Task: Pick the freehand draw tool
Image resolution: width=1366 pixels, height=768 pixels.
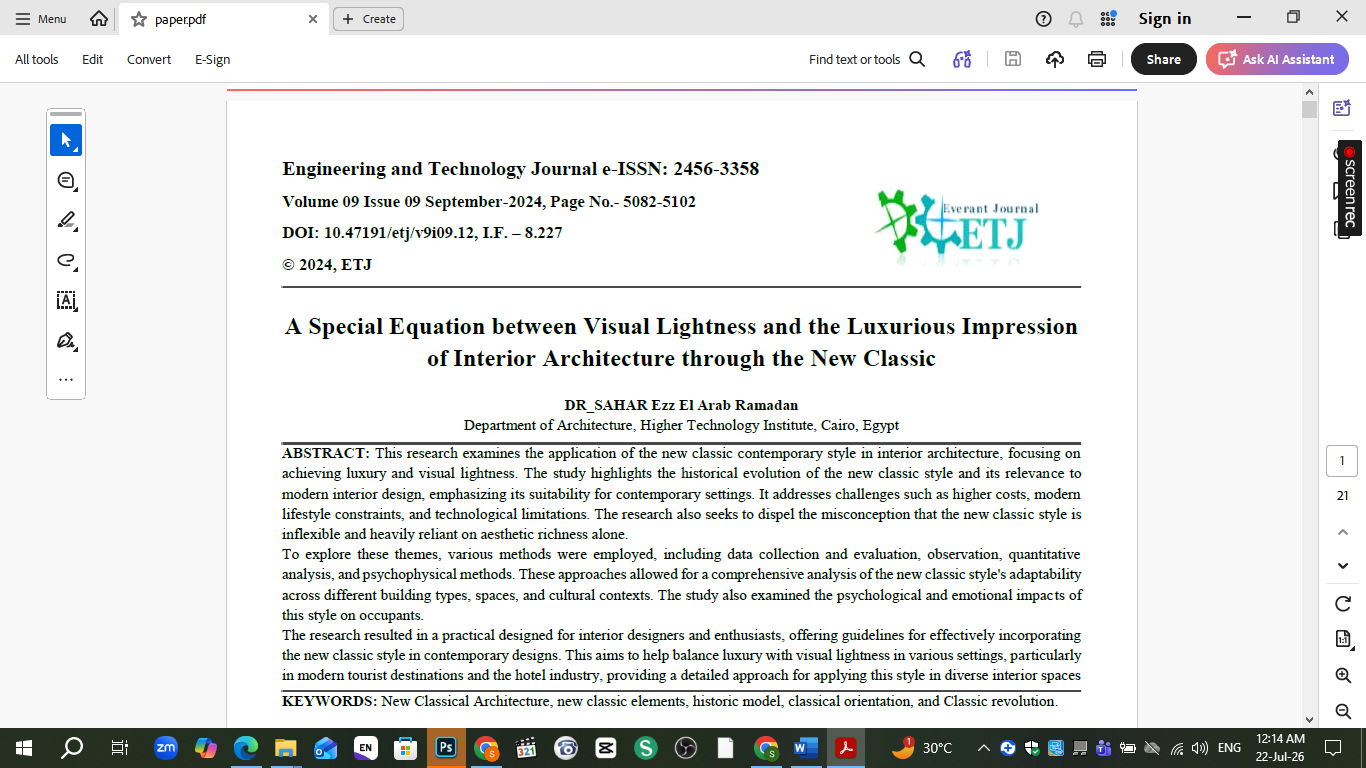Action: click(66, 260)
